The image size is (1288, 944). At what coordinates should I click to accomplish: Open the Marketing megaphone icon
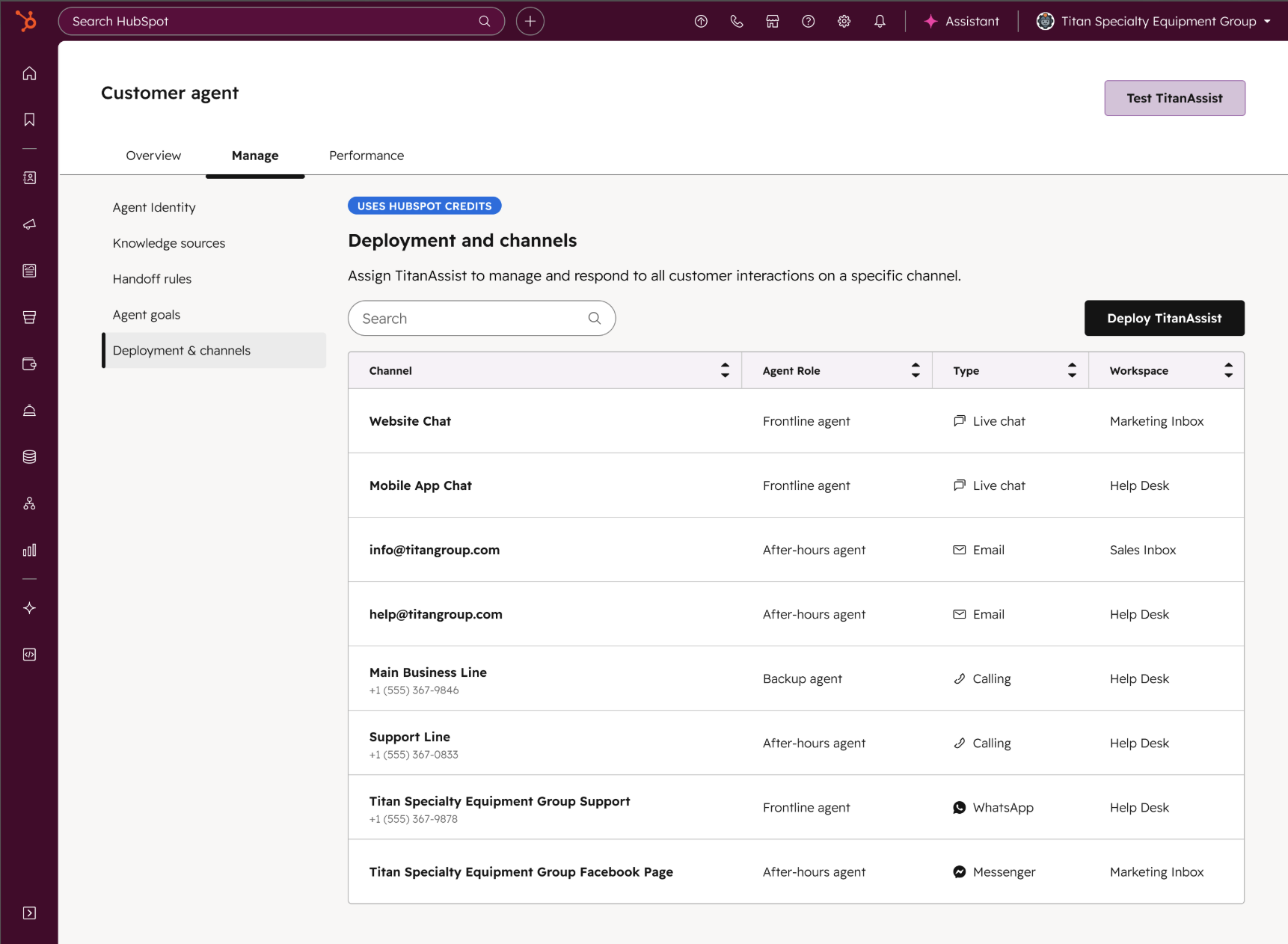click(x=29, y=224)
